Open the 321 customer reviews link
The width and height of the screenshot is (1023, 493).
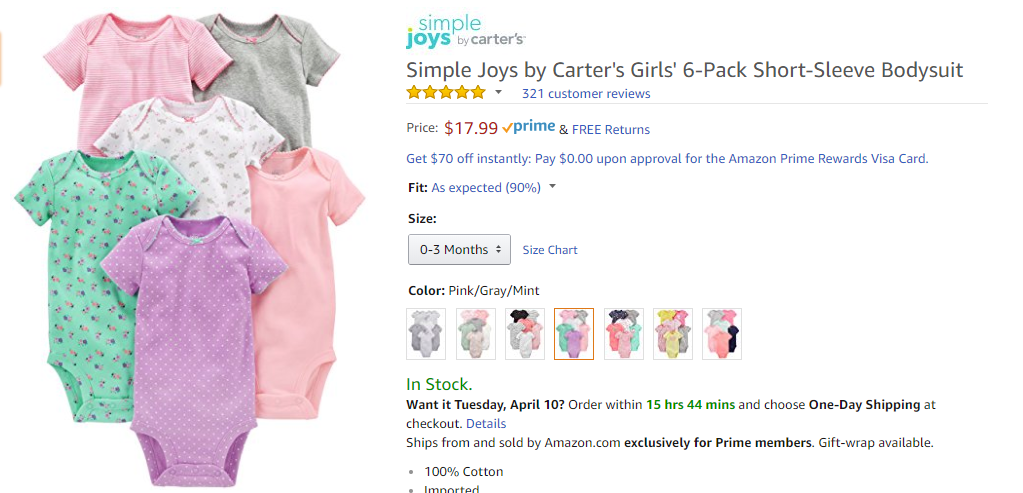585,94
